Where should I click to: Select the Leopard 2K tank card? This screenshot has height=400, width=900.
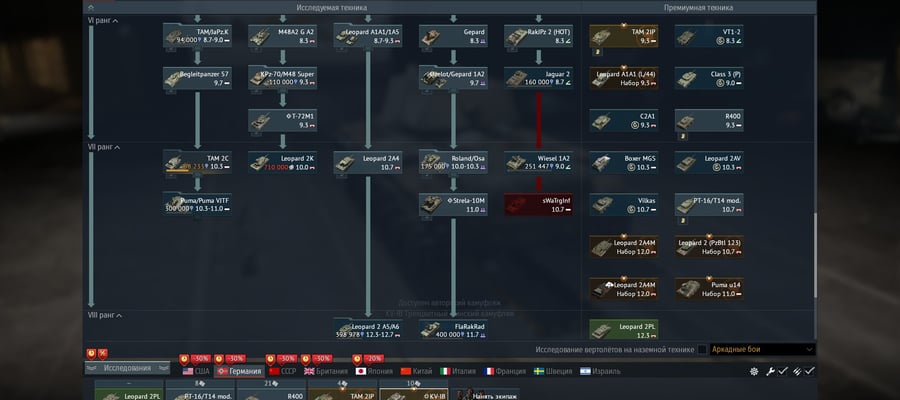[282, 162]
